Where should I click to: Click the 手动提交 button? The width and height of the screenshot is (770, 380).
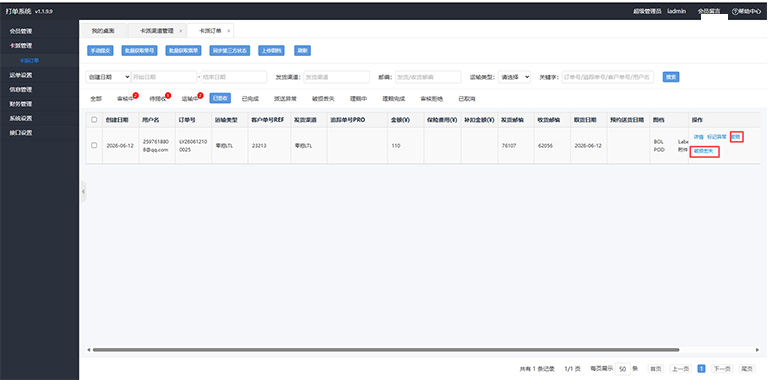point(100,51)
